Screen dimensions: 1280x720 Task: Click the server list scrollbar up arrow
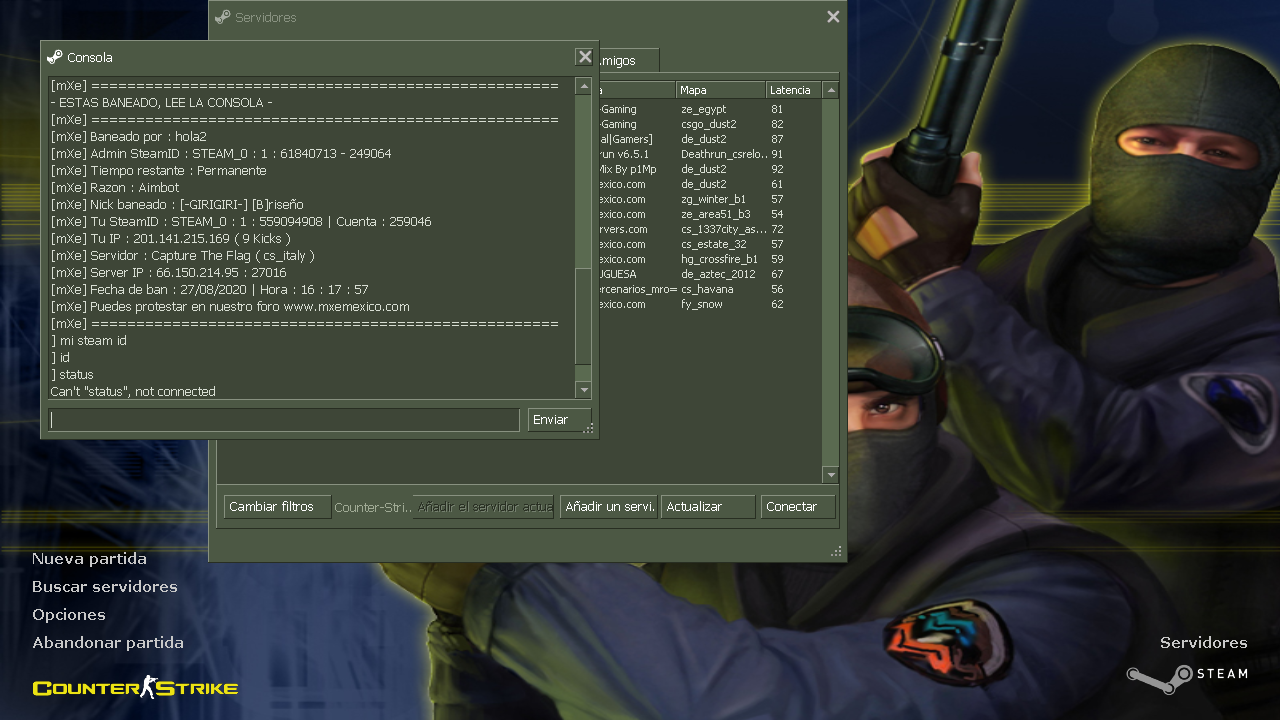[x=830, y=90]
